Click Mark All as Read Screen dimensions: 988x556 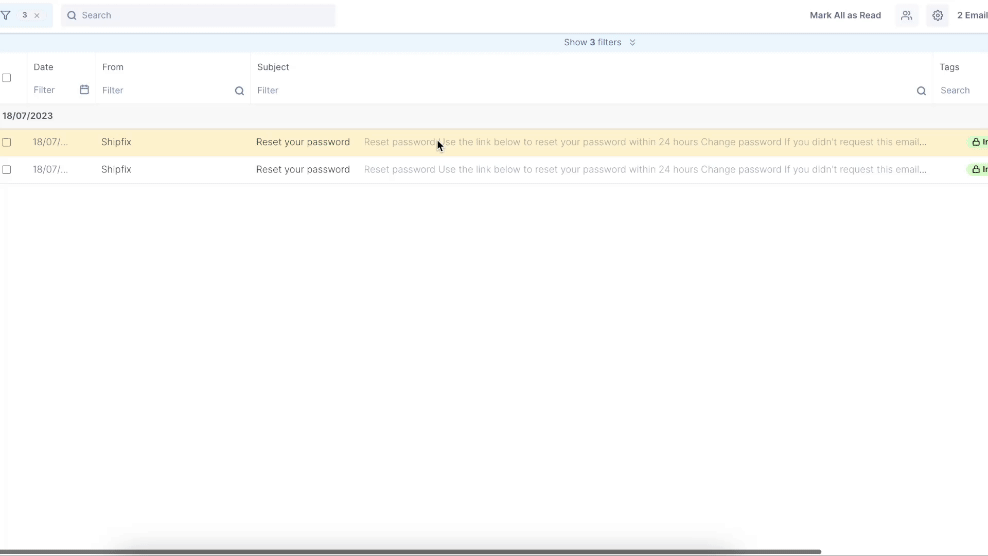(x=845, y=15)
